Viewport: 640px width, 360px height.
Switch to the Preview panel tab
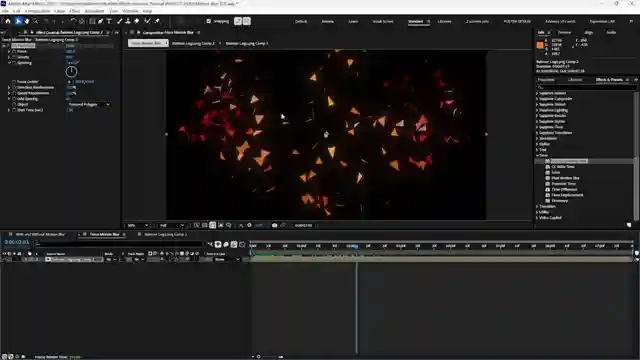click(564, 32)
